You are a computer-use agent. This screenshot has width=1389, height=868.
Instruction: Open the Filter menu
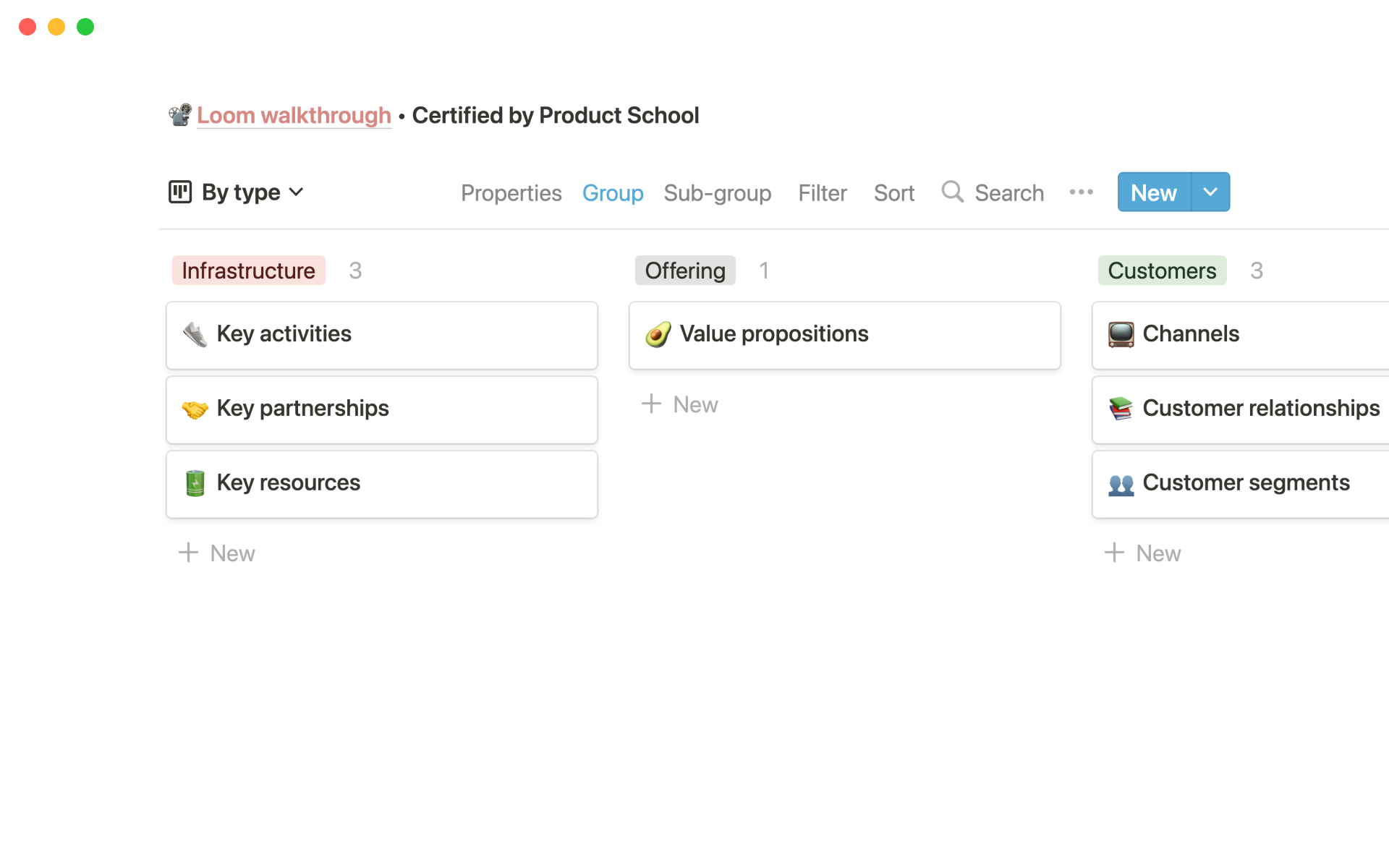point(822,193)
